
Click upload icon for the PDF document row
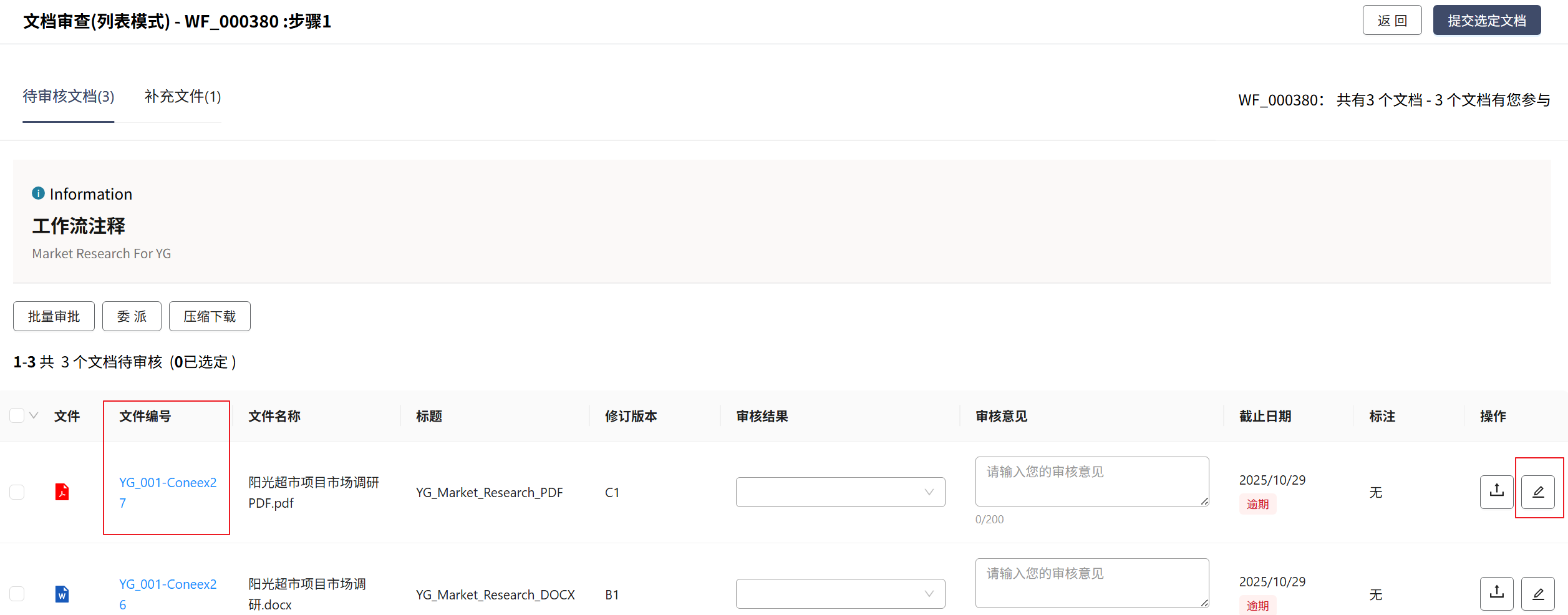click(x=1496, y=492)
